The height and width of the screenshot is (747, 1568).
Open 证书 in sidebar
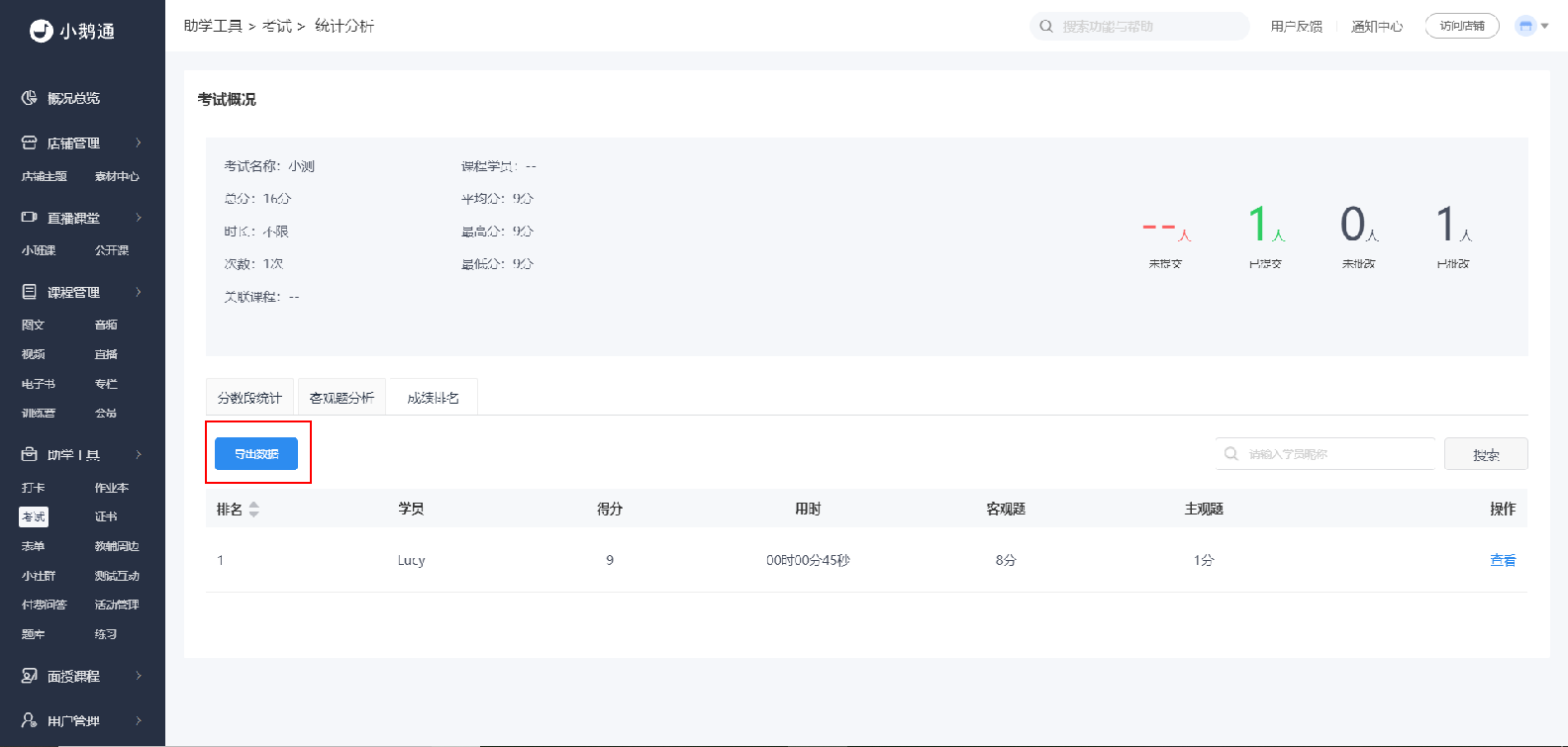tap(106, 516)
